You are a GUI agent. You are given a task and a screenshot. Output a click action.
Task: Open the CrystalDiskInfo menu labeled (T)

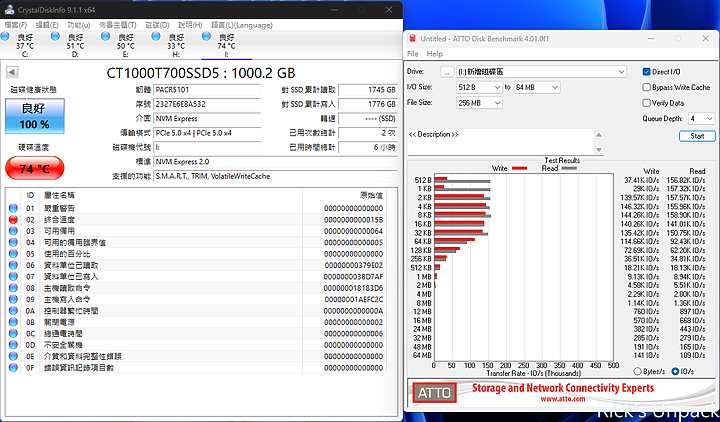118,25
